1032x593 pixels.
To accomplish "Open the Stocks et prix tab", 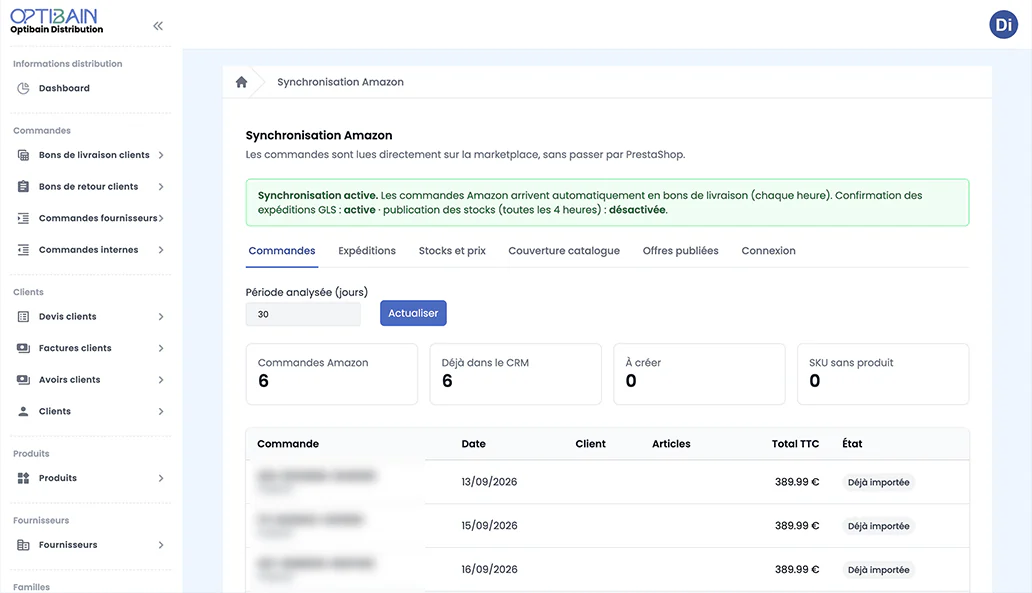I will [452, 251].
